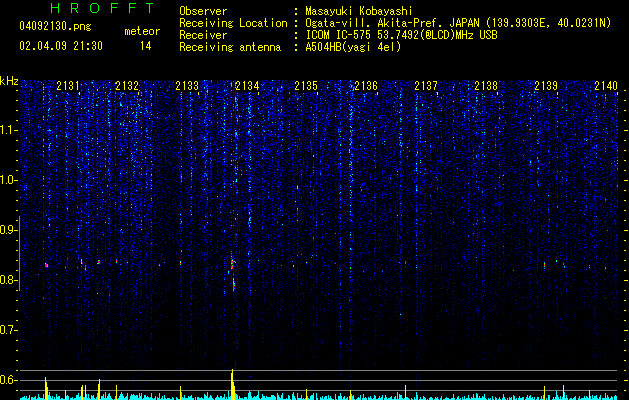Select the file name 04092130.png
This screenshot has height=400, width=629.
click(x=55, y=27)
